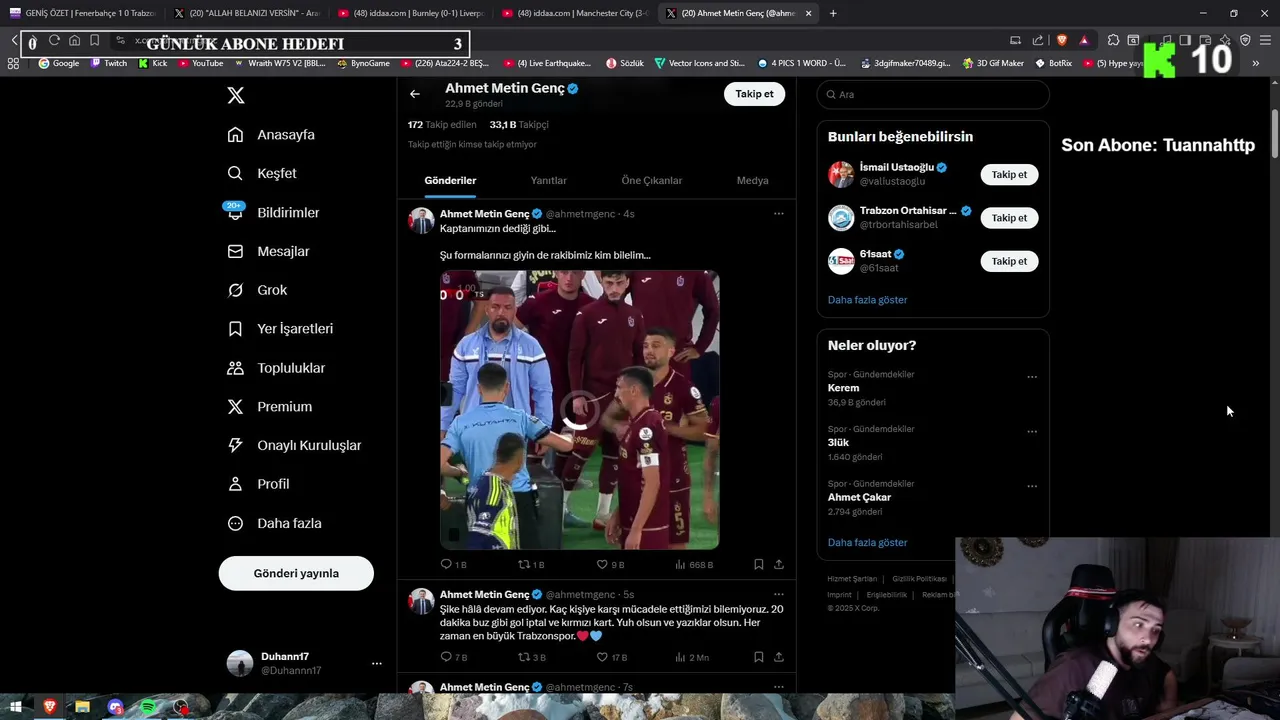Like the tweet showing 9 B likes
Viewport: 1280px width, 720px height.
click(x=610, y=564)
